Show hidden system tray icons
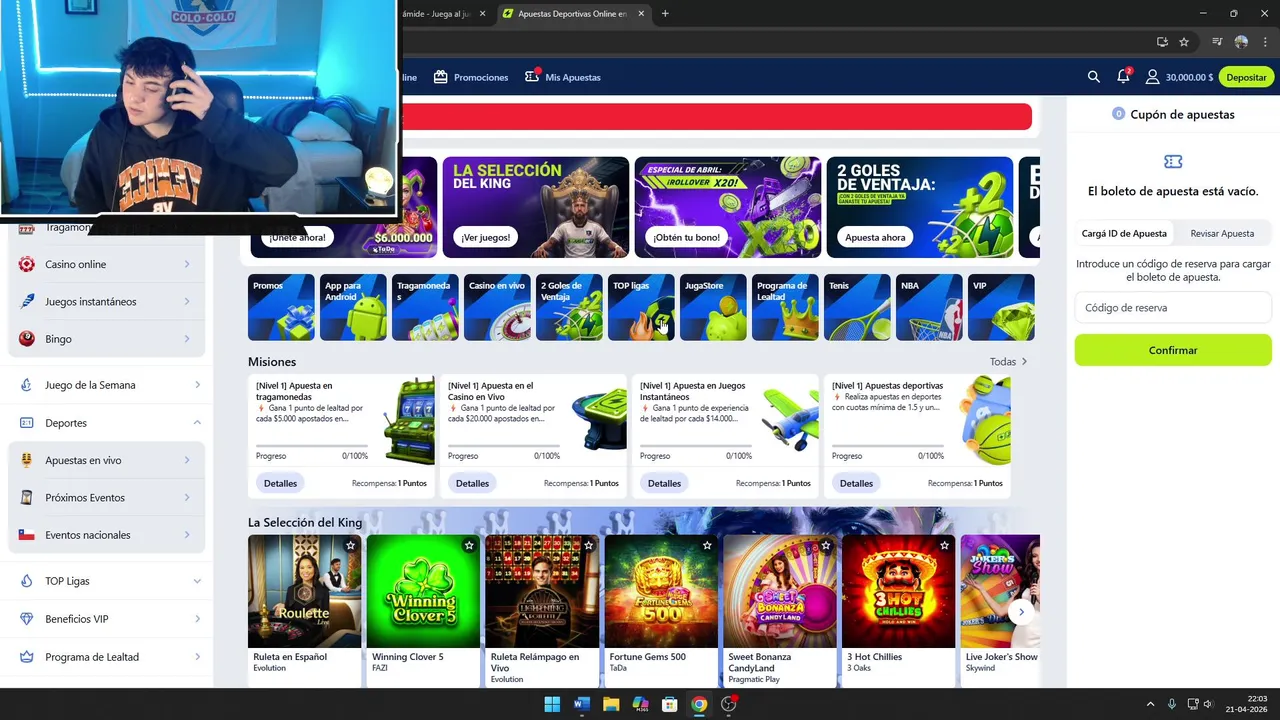Image resolution: width=1280 pixels, height=720 pixels. pos(1150,704)
